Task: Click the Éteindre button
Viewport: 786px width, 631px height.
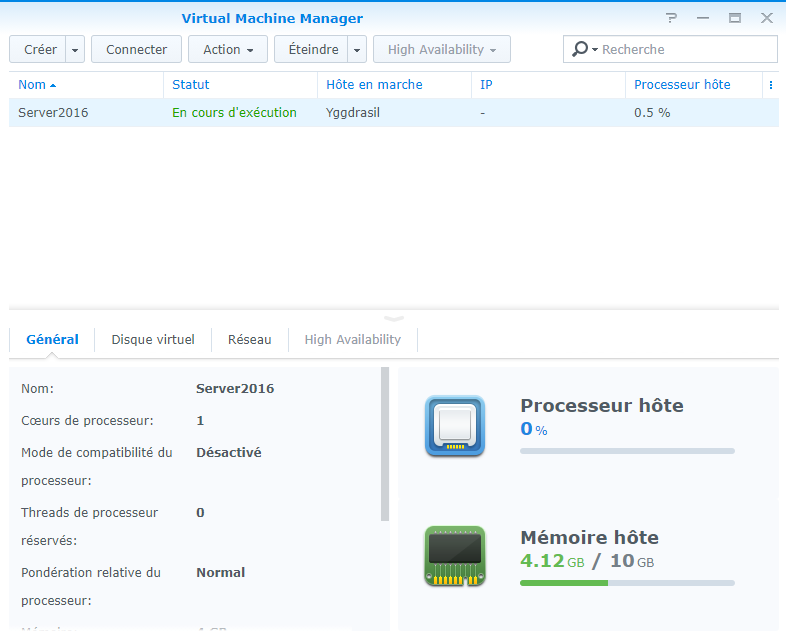Action: click(x=312, y=50)
